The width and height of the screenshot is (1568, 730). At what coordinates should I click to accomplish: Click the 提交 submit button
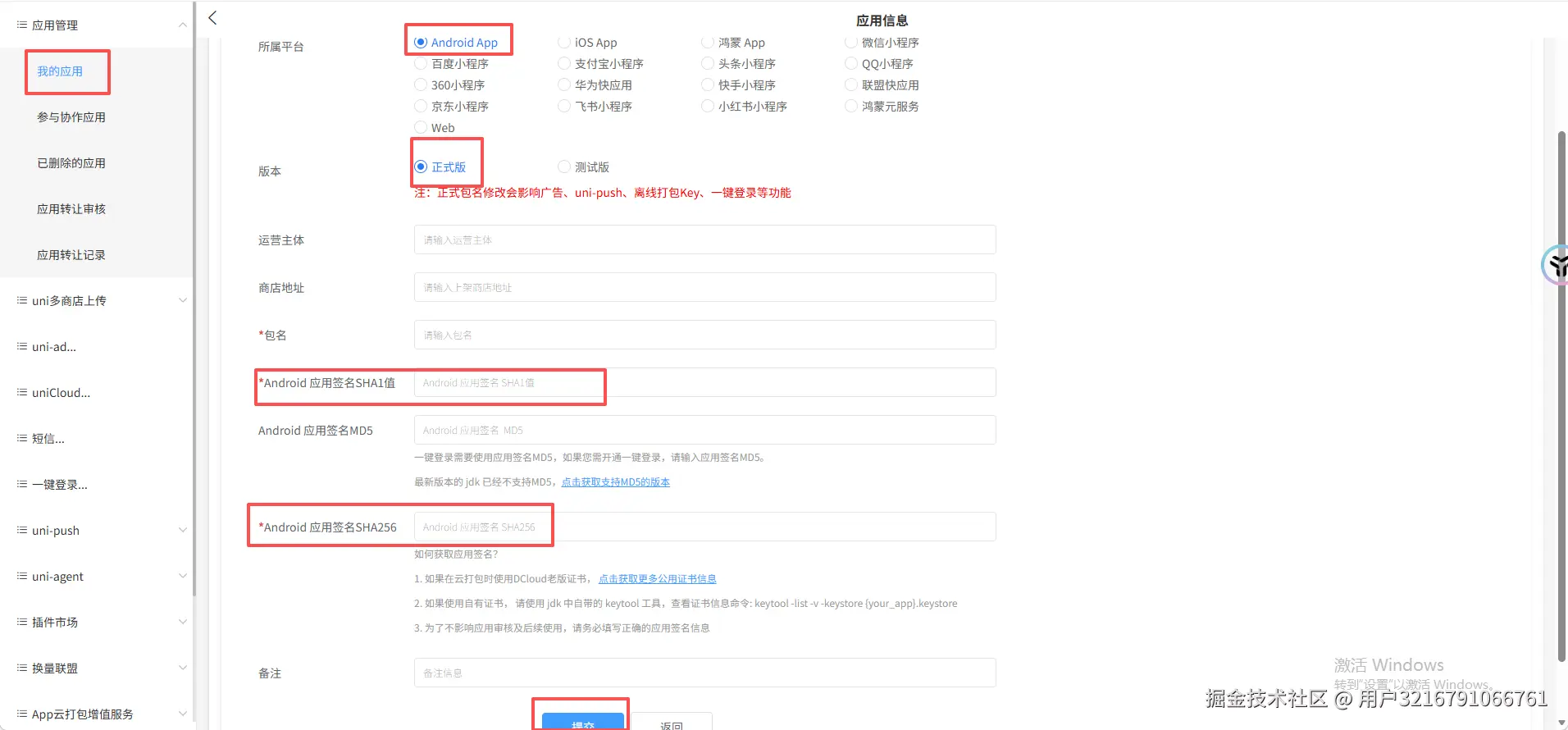(x=583, y=721)
